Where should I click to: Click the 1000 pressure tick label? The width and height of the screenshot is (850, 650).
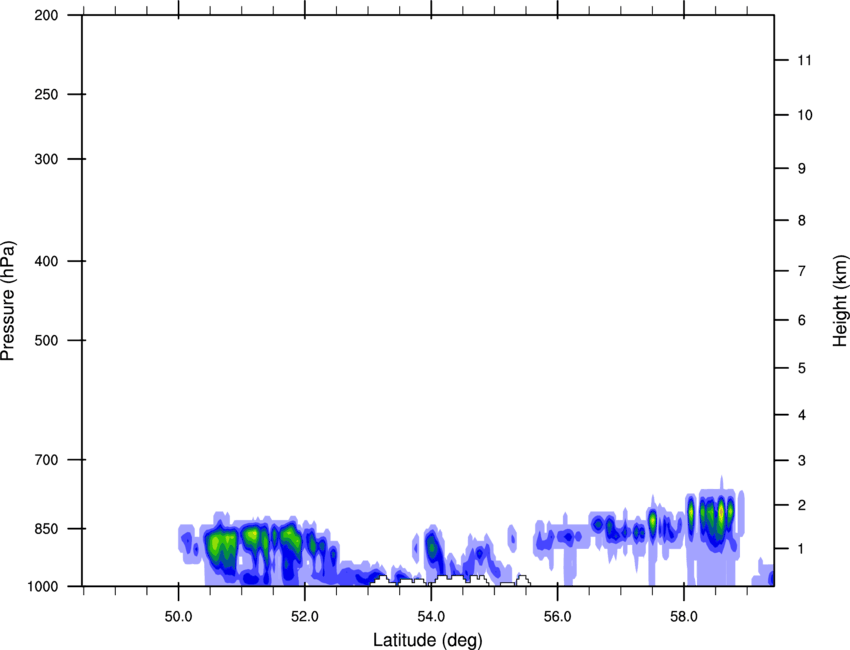click(42, 586)
